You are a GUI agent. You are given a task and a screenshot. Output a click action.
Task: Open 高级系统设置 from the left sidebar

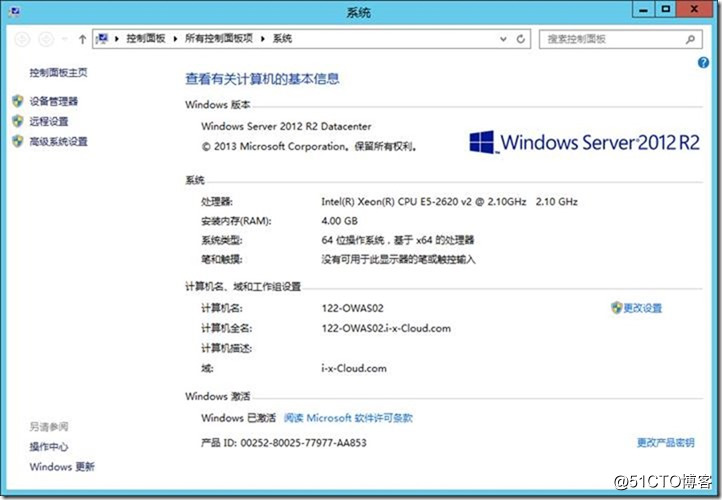pos(58,141)
